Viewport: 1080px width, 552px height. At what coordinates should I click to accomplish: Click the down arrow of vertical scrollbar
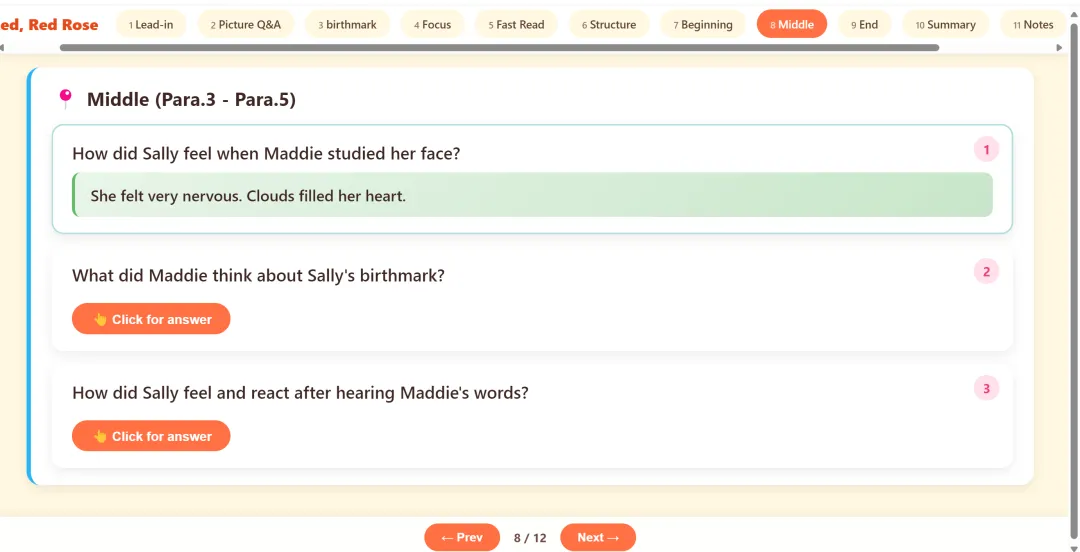[x=1074, y=547]
